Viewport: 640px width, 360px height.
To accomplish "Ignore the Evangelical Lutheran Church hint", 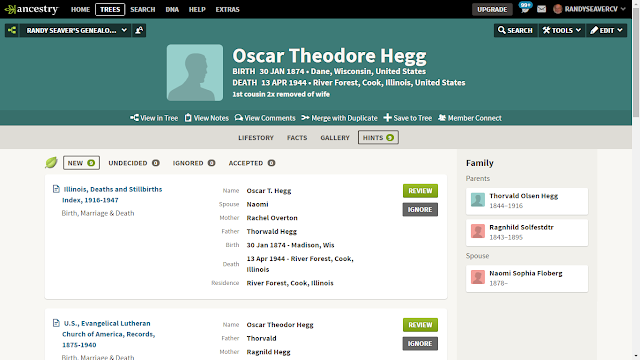I will (x=420, y=343).
